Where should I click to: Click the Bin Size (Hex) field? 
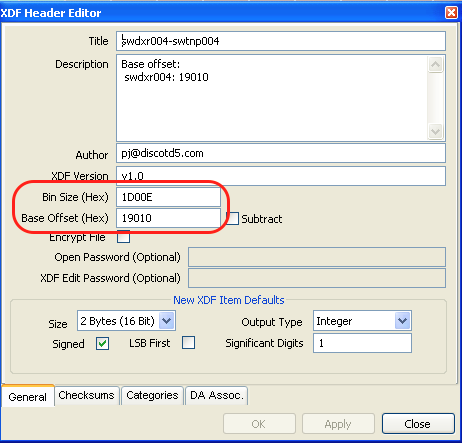tap(168, 197)
